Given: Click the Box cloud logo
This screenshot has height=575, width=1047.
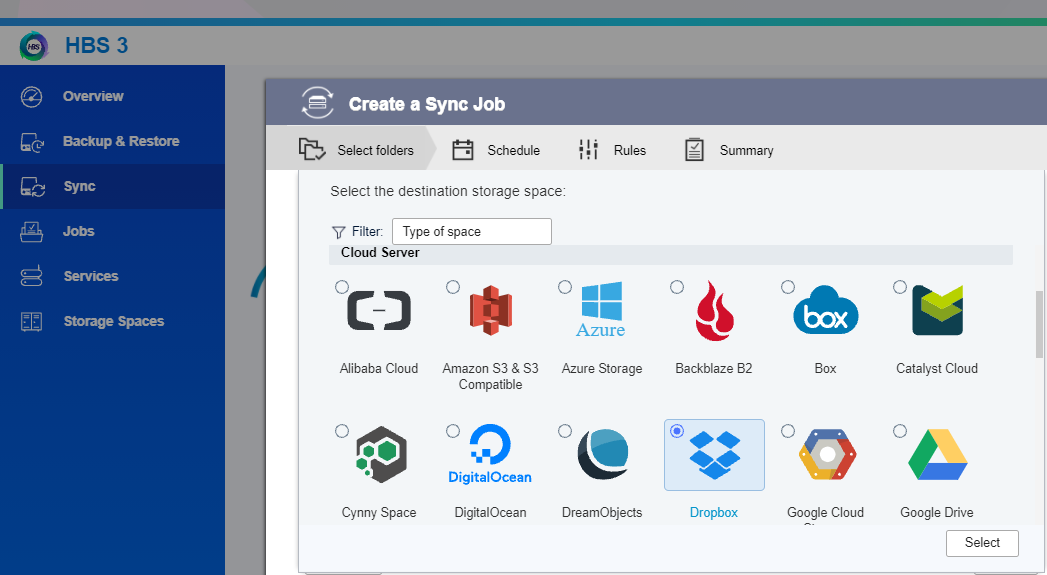Looking at the screenshot, I should (826, 310).
